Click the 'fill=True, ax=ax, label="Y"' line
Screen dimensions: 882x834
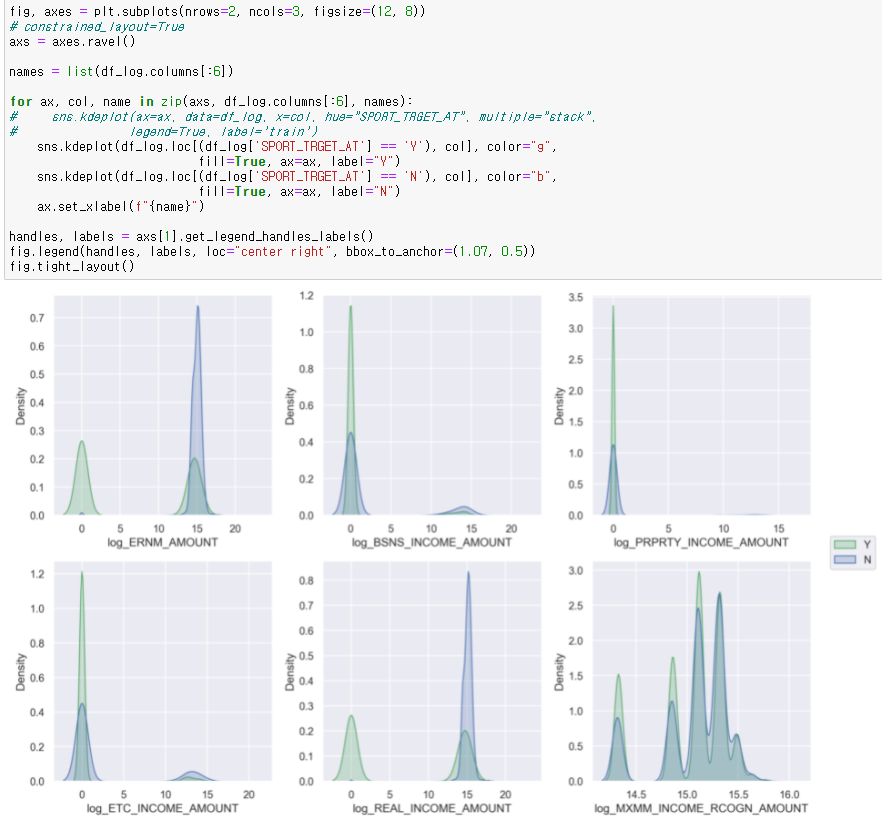[299, 162]
